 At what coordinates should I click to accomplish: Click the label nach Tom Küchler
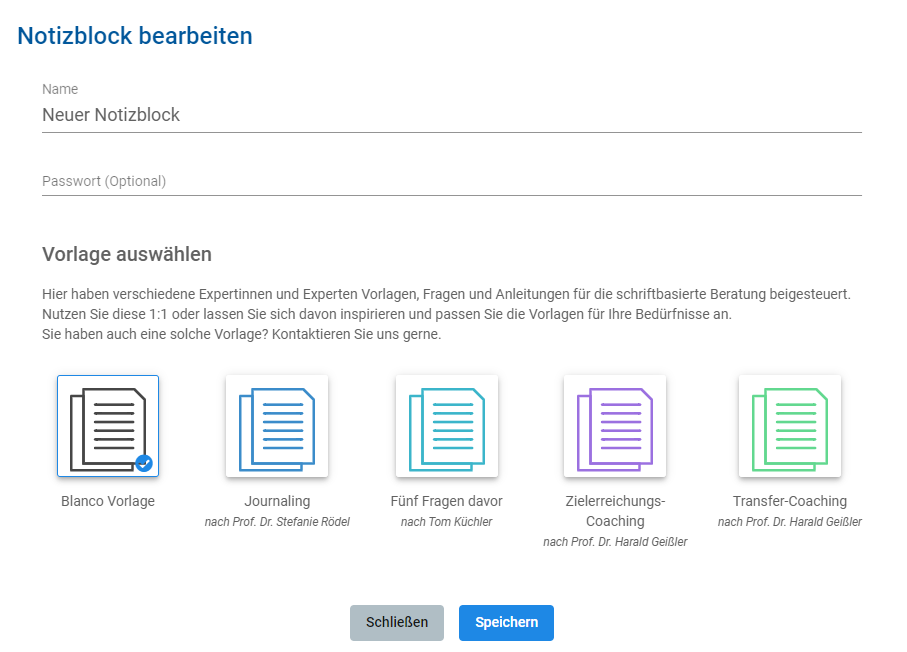tap(447, 521)
